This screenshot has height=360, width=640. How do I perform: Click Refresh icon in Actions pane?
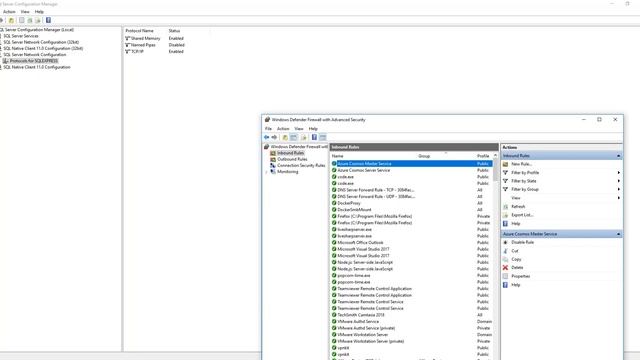click(x=505, y=207)
